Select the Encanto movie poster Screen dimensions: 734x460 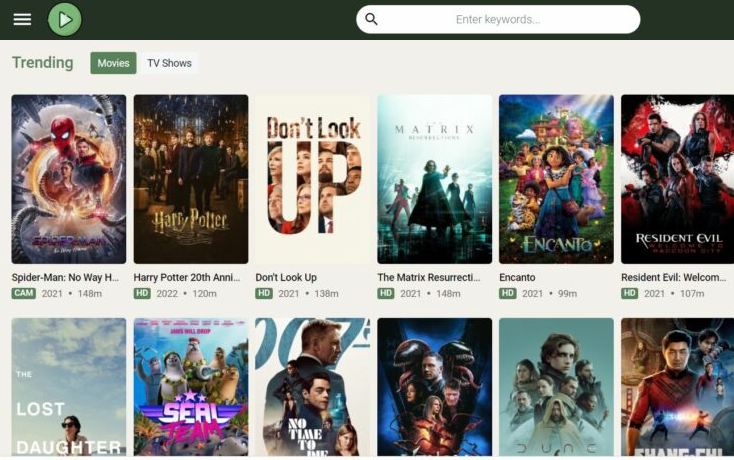click(x=556, y=179)
